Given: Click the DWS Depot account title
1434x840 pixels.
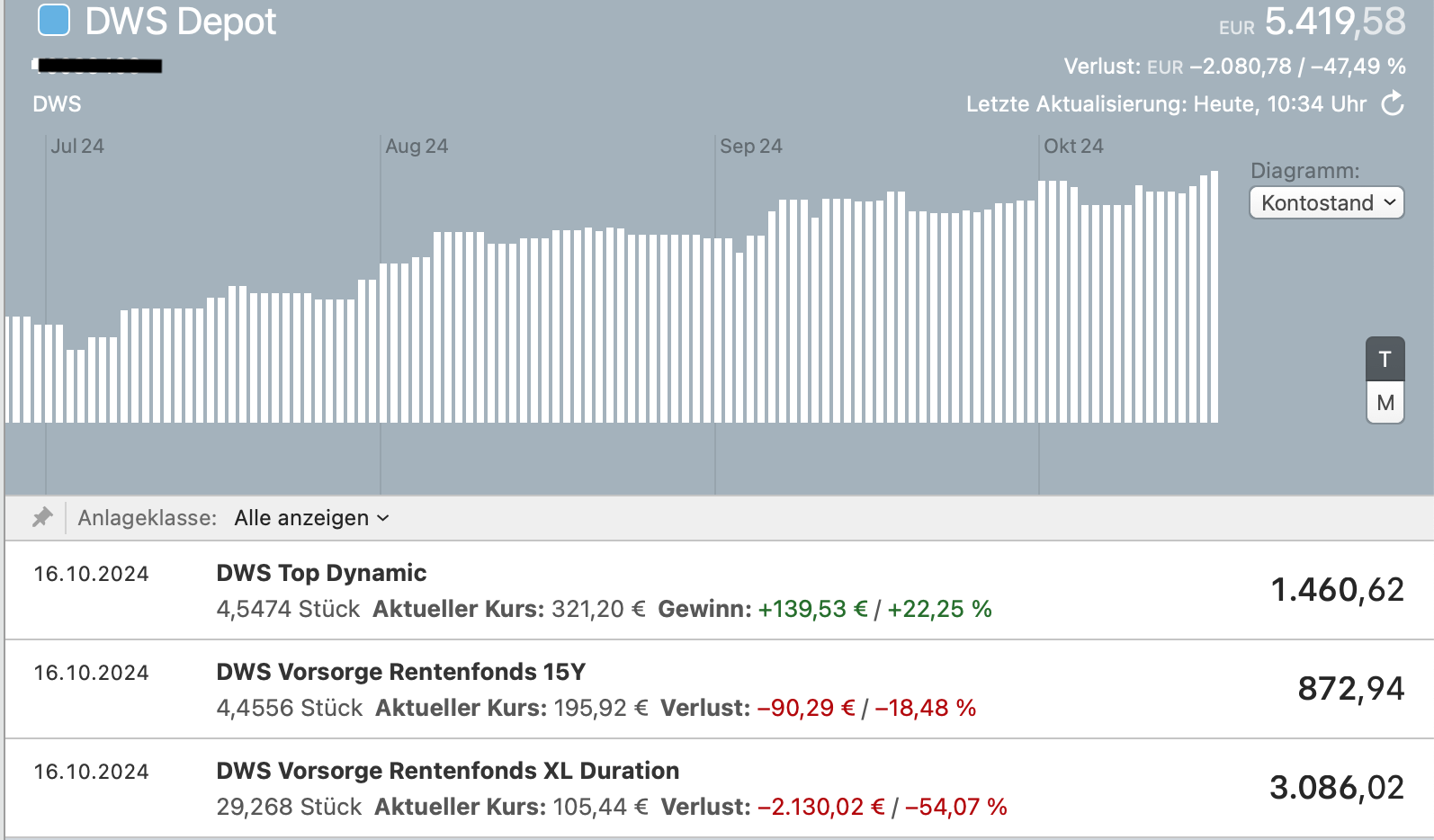Looking at the screenshot, I should (180, 22).
